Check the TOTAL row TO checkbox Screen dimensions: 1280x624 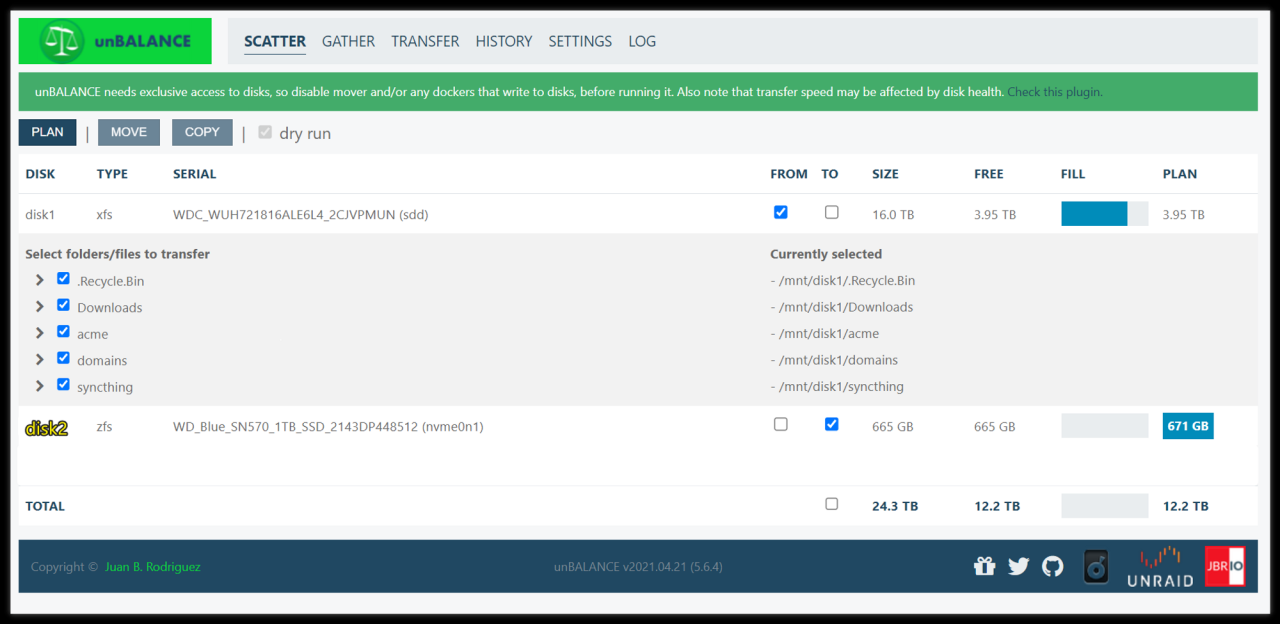point(831,504)
